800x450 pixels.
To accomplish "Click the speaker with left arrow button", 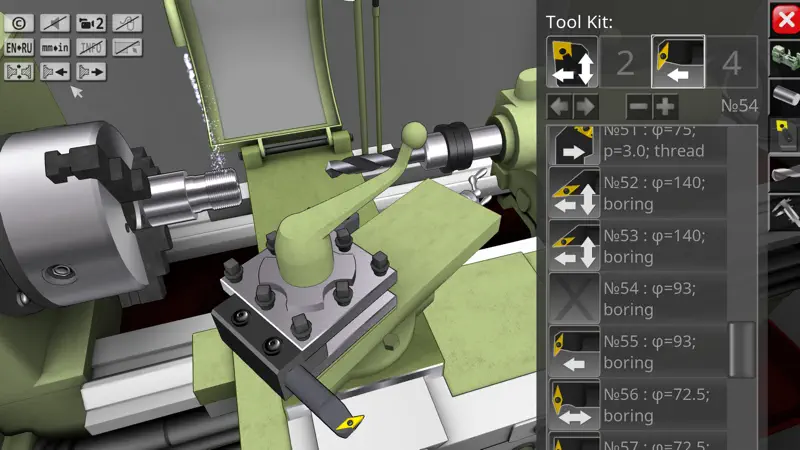I will click(55, 71).
